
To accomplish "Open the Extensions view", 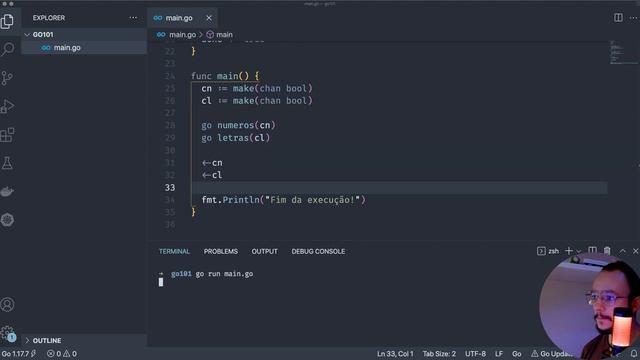I will pos(7,135).
